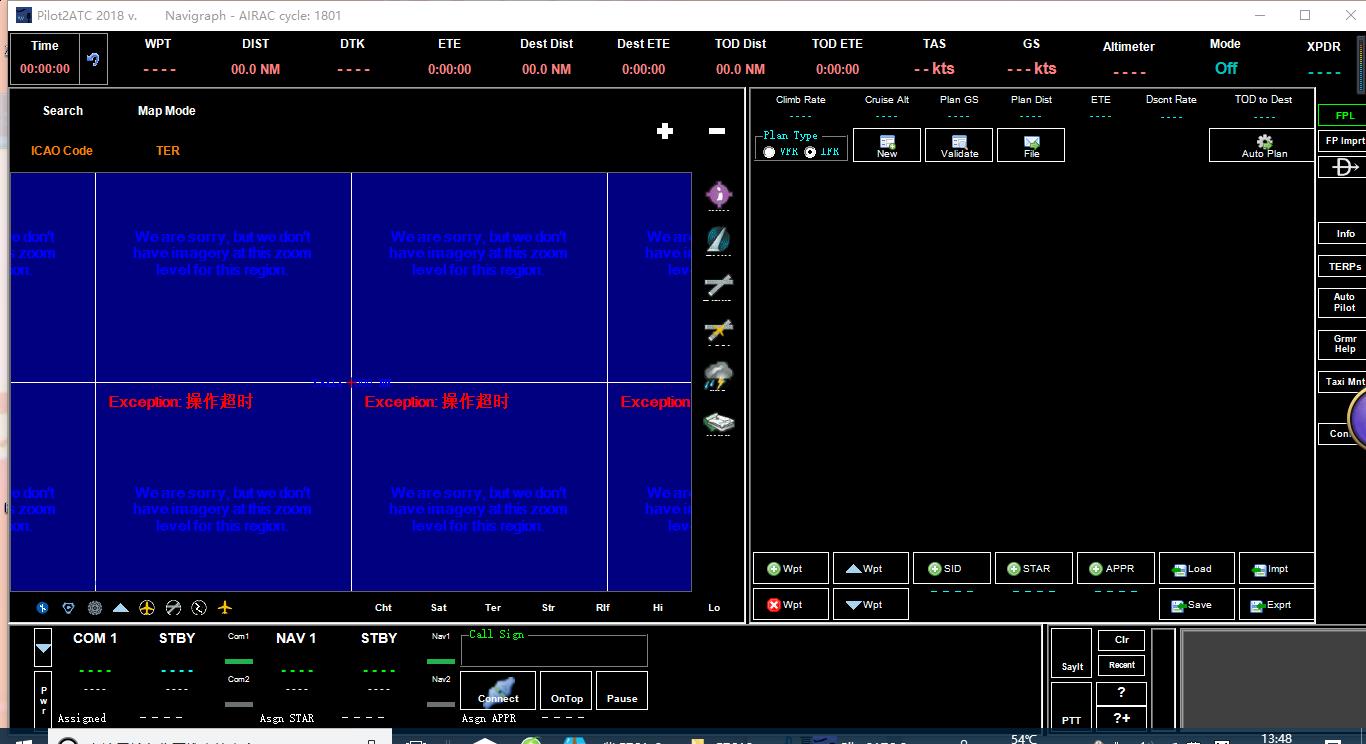1366x744 pixels.
Task: Toggle the yellow circled airplane map icon
Action: point(147,607)
